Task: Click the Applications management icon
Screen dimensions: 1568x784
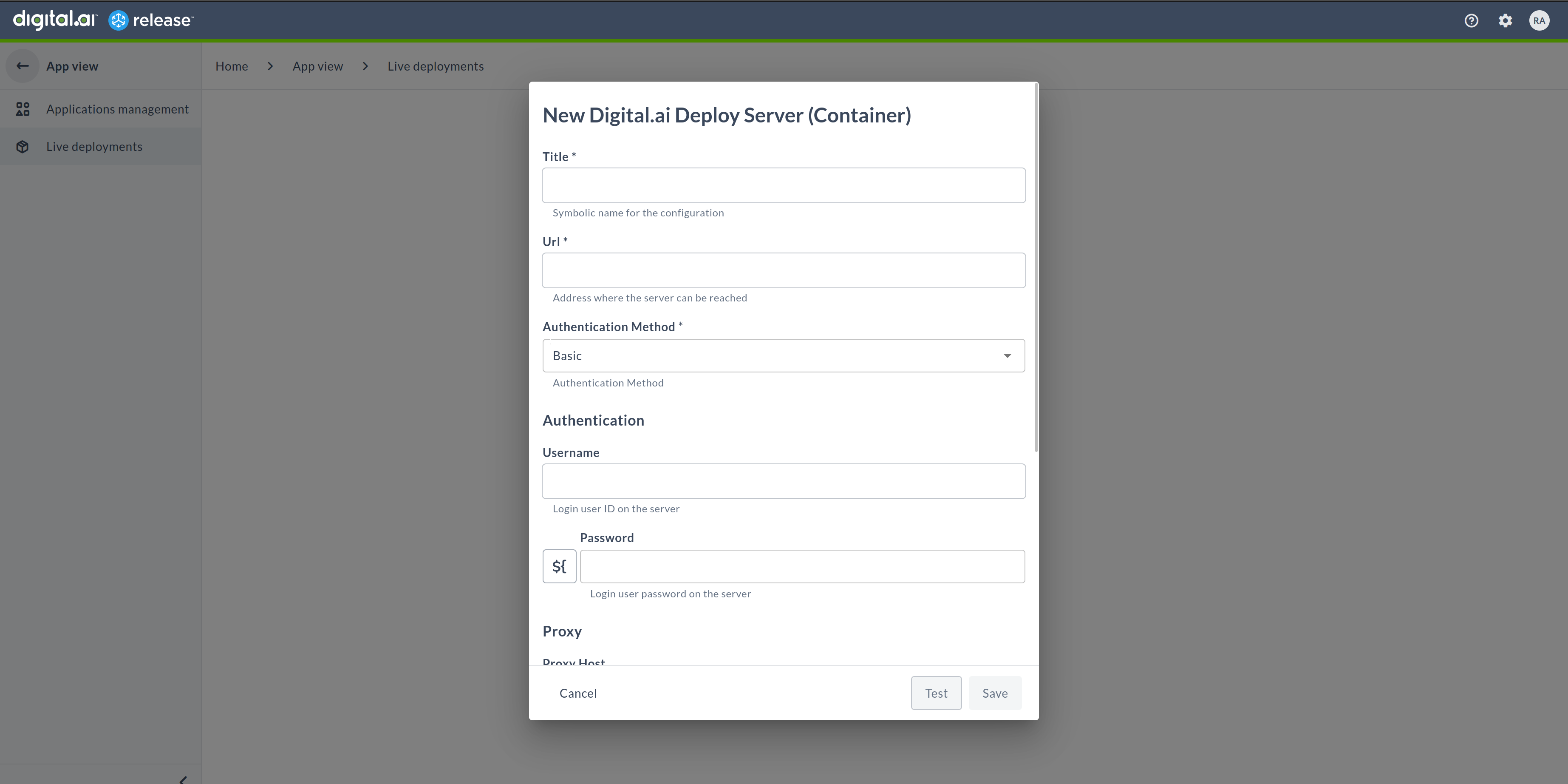Action: [x=23, y=109]
